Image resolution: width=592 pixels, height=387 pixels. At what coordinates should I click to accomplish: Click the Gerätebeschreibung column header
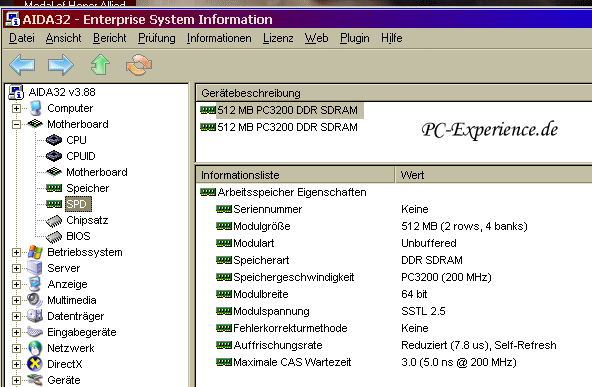point(394,93)
